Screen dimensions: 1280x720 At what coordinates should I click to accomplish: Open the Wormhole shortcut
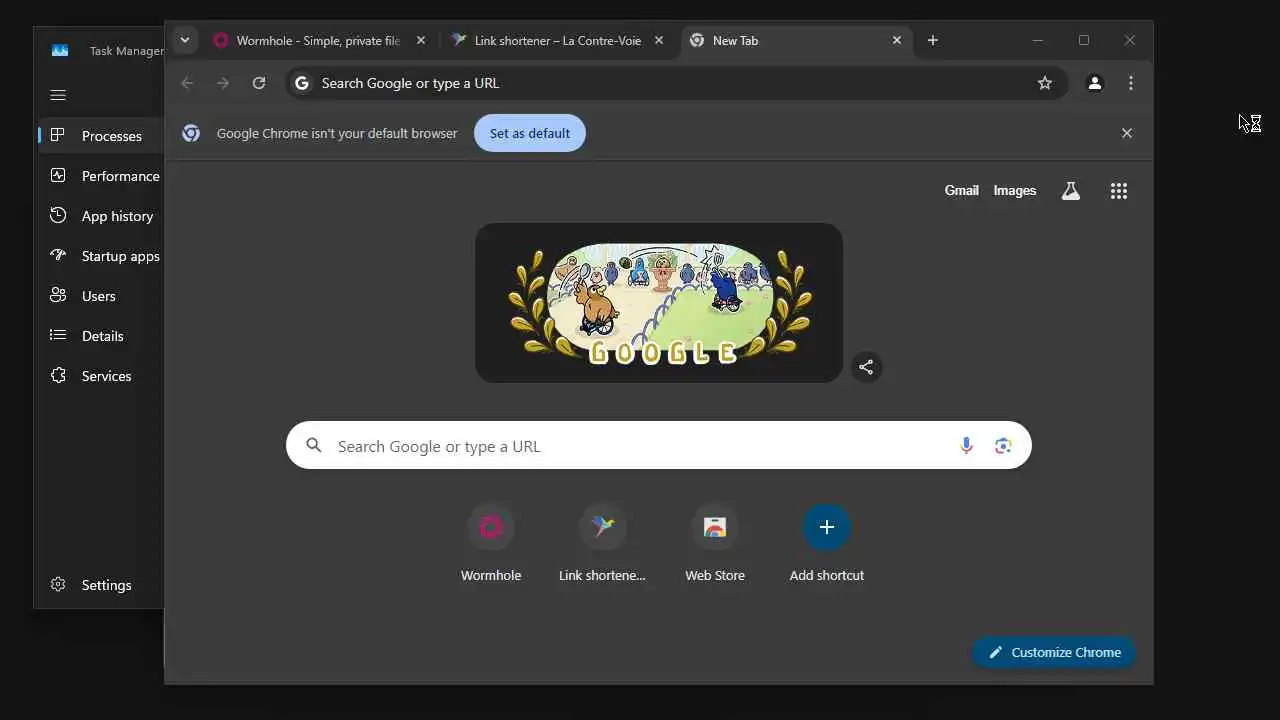(x=491, y=543)
